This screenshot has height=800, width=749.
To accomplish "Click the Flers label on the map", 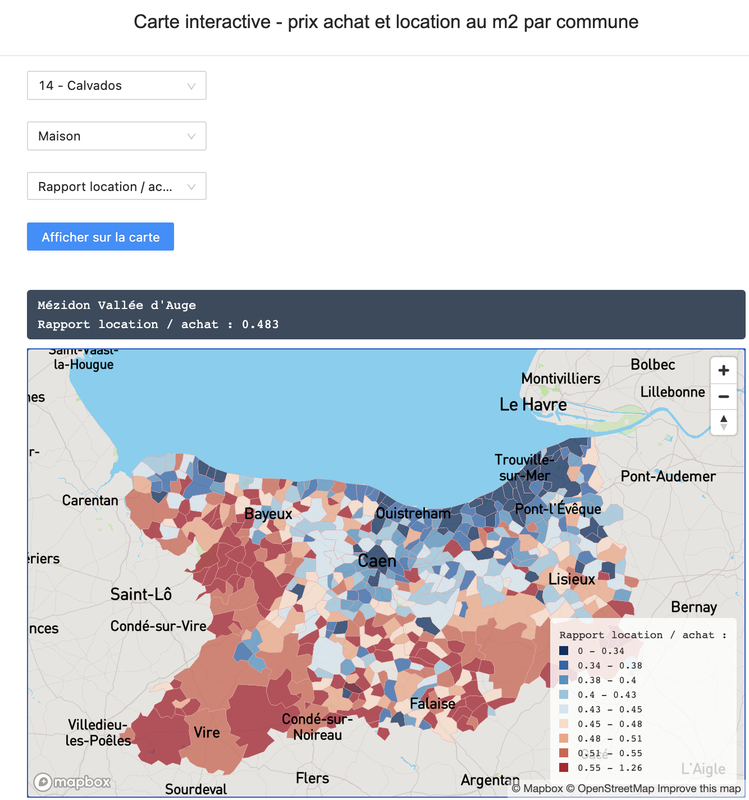I will tap(312, 778).
